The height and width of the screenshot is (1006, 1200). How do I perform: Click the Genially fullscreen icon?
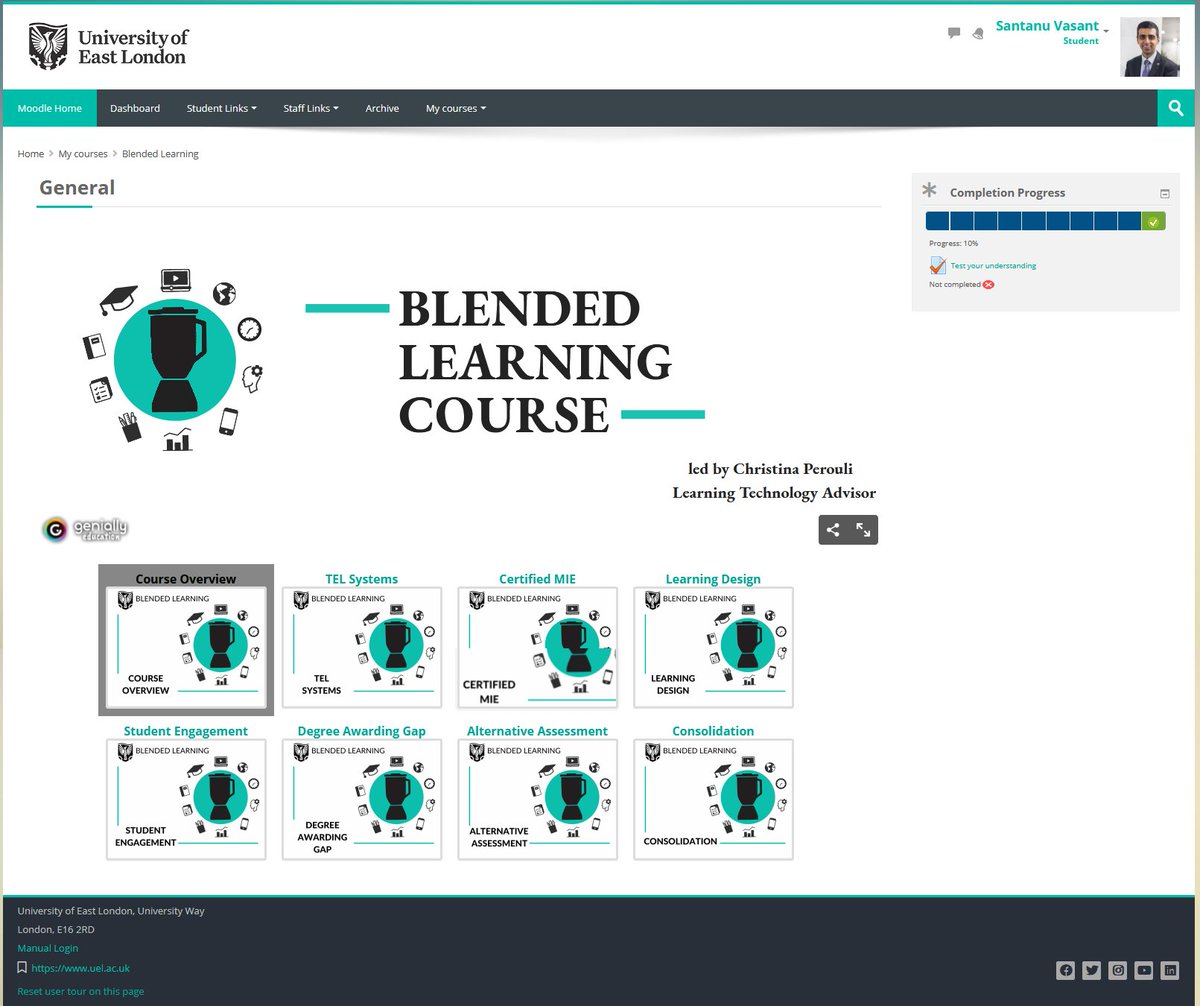[863, 530]
